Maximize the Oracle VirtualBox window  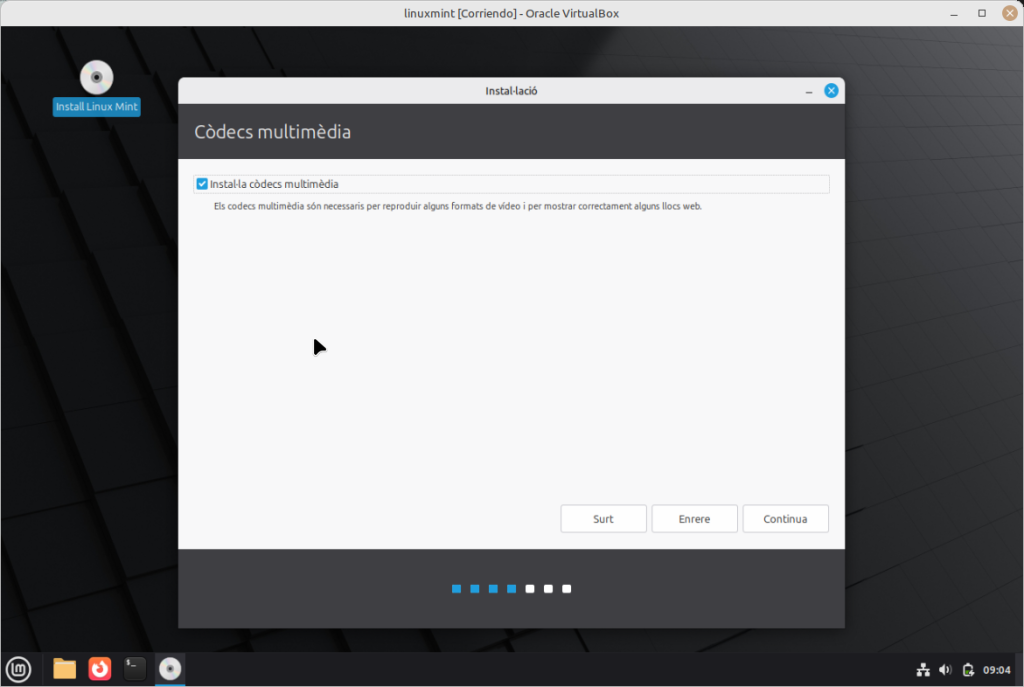click(x=982, y=13)
